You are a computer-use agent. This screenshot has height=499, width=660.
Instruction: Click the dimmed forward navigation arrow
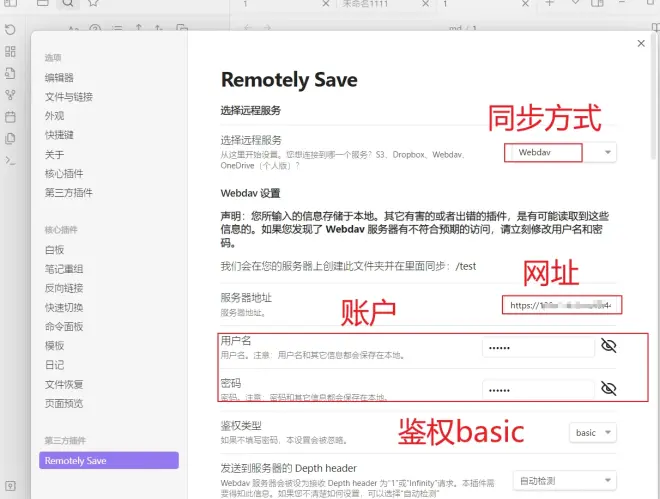pyautogui.click(x=267, y=28)
